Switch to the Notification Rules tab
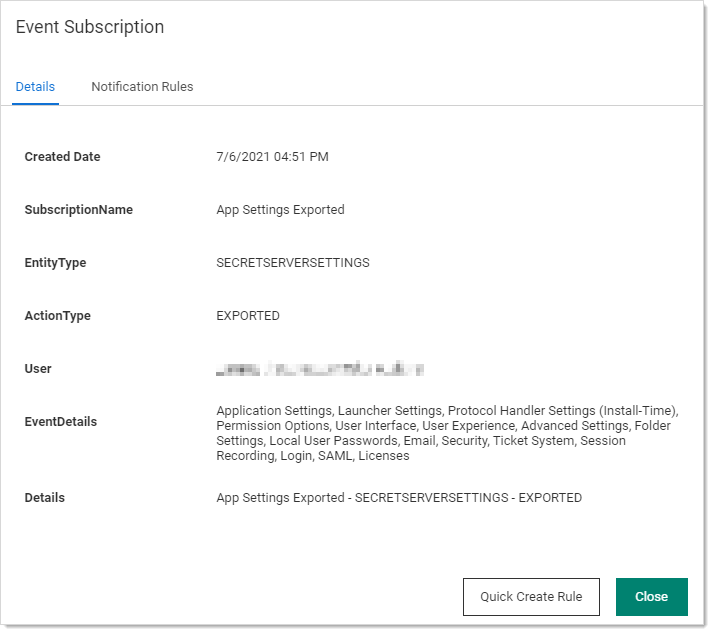The height and width of the screenshot is (633, 712). pyautogui.click(x=142, y=87)
